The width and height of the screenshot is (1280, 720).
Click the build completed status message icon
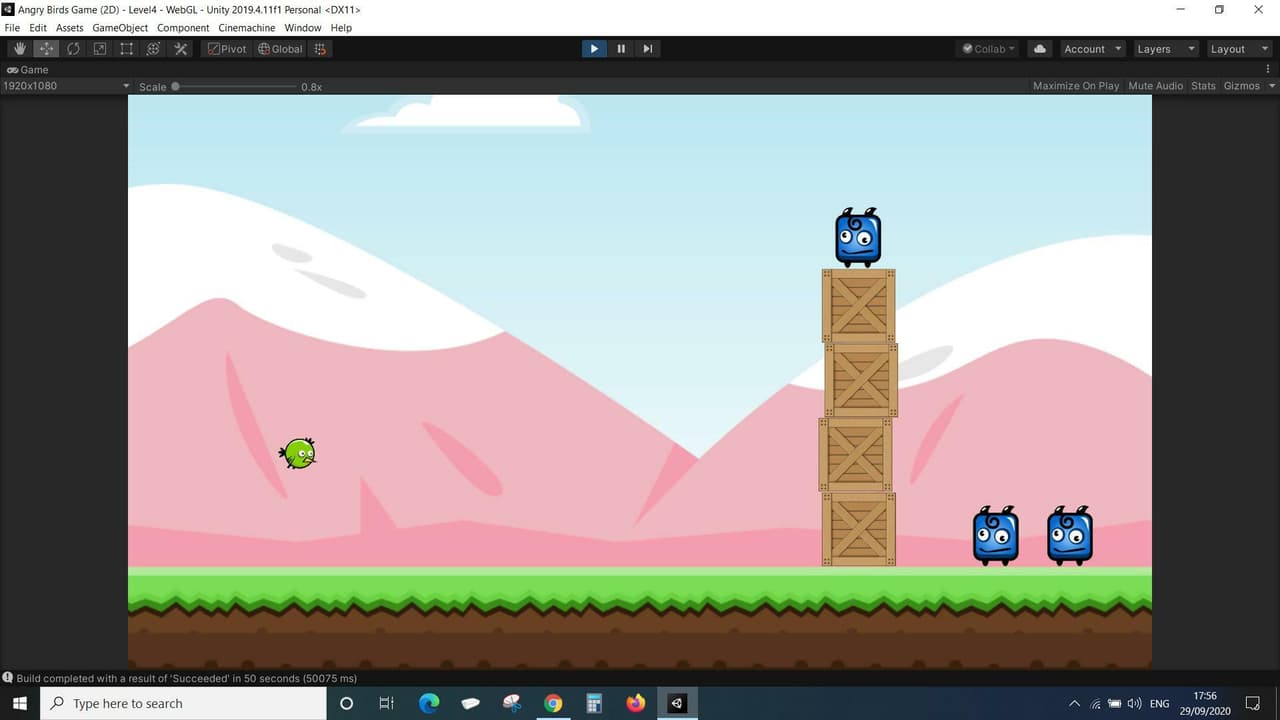8,678
